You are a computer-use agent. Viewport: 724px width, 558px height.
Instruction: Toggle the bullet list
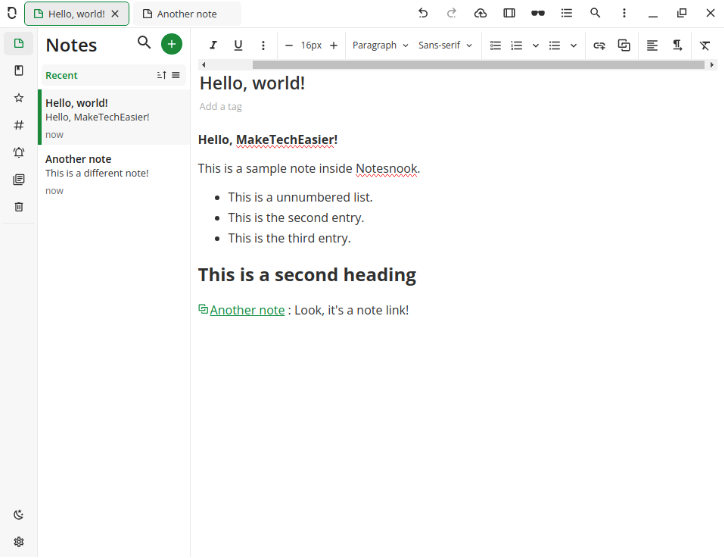pos(554,45)
